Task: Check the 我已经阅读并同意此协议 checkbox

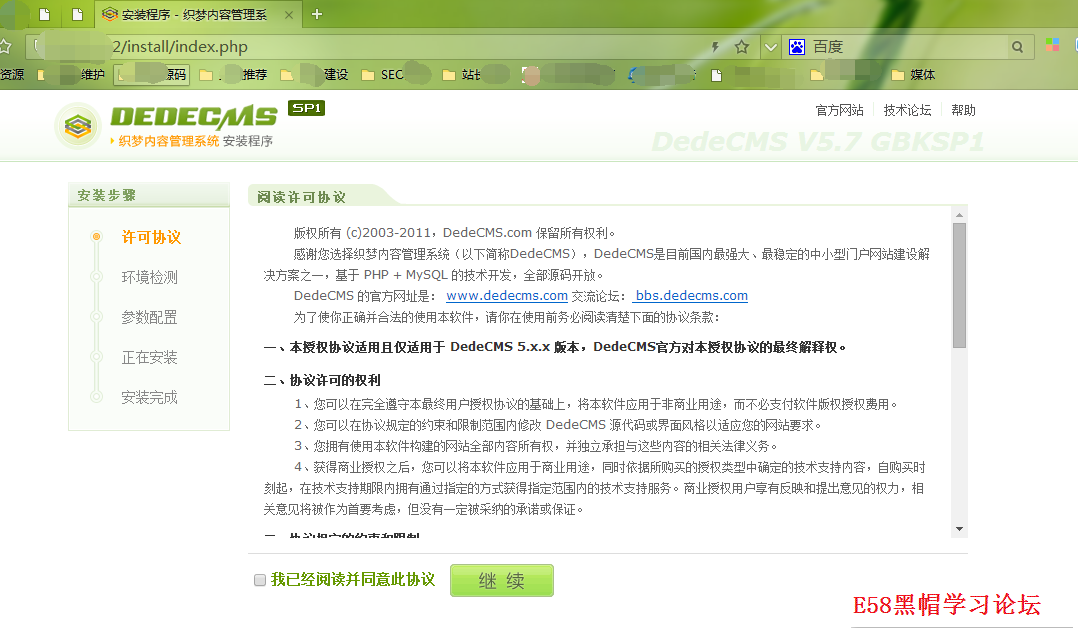Action: coord(260,580)
